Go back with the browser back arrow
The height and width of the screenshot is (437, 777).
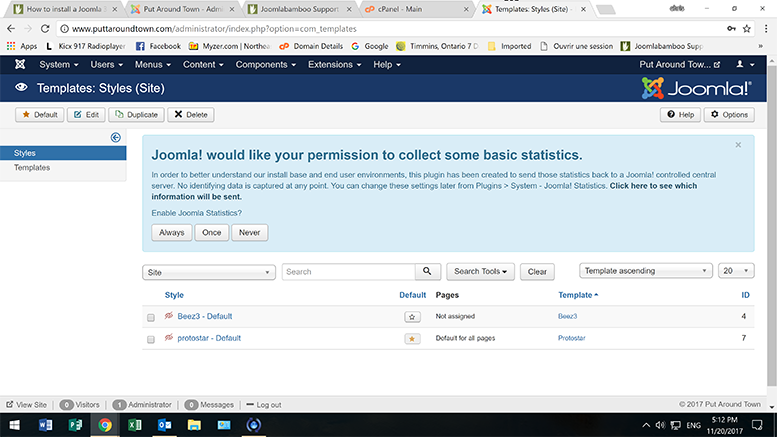[x=11, y=29]
